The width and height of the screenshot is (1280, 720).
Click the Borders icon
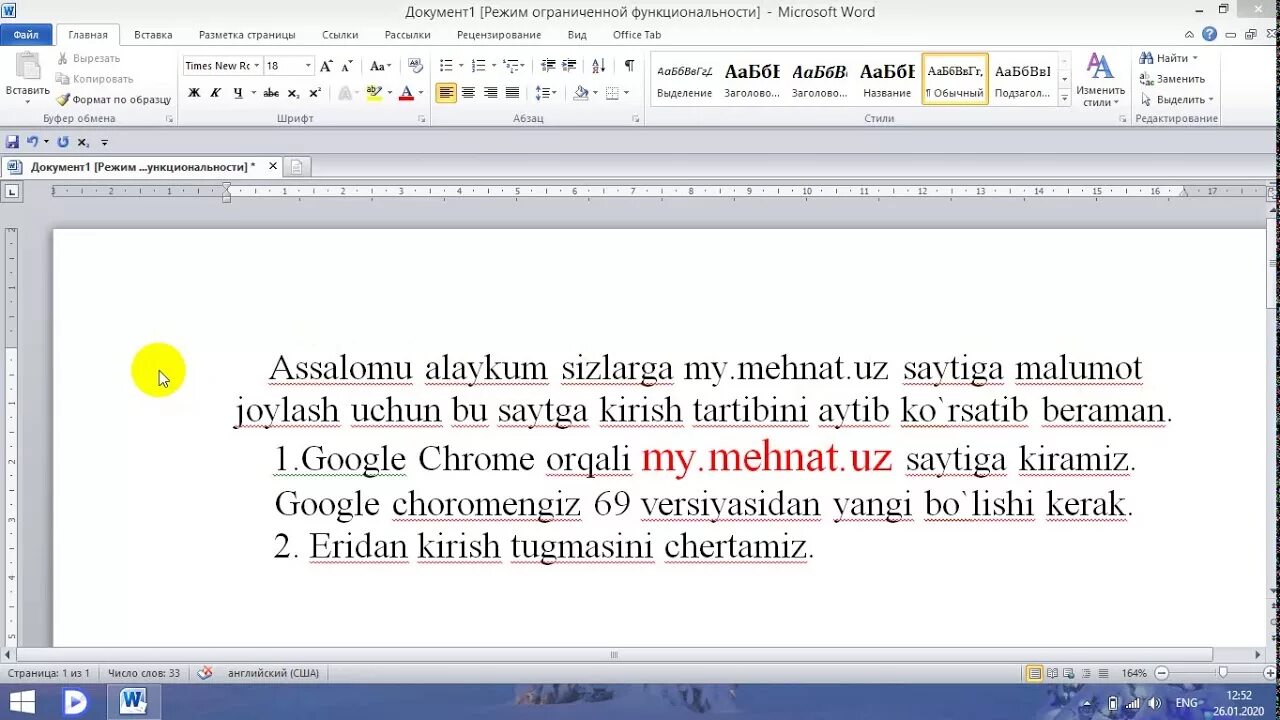[612, 93]
